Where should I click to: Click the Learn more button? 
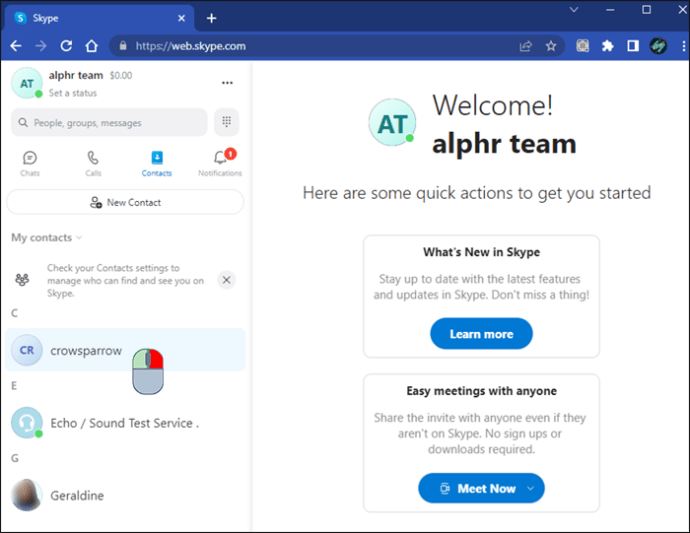tap(481, 334)
